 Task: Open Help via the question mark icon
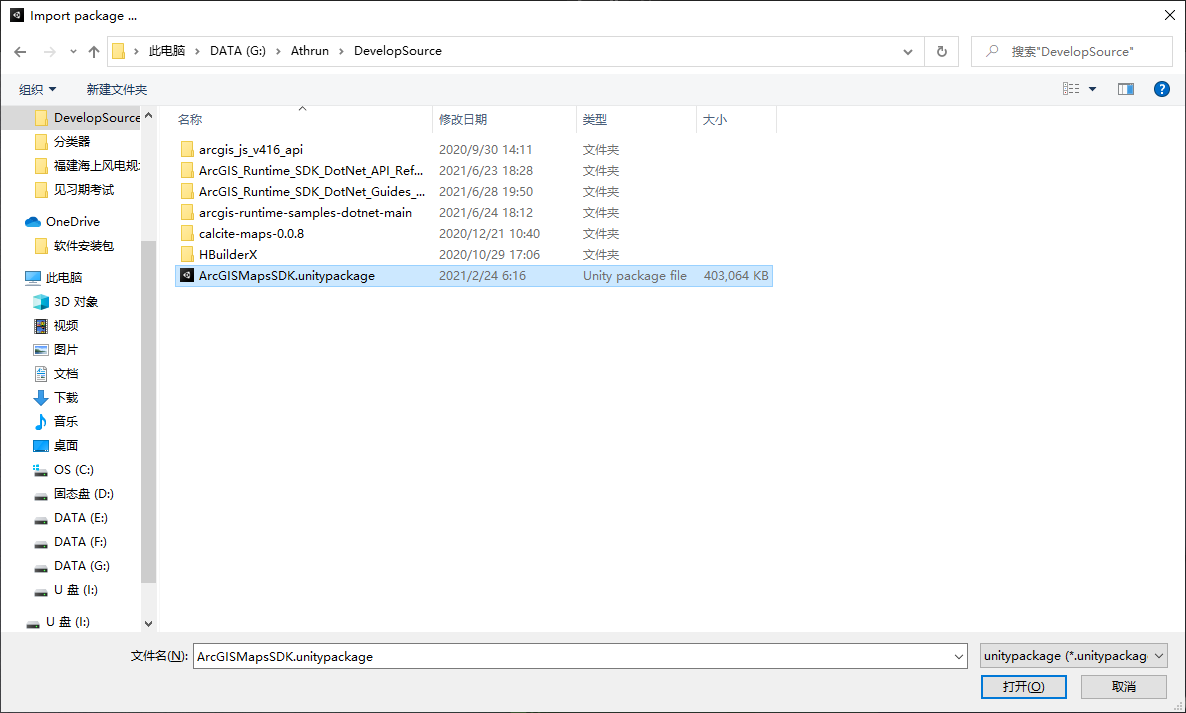[1161, 88]
